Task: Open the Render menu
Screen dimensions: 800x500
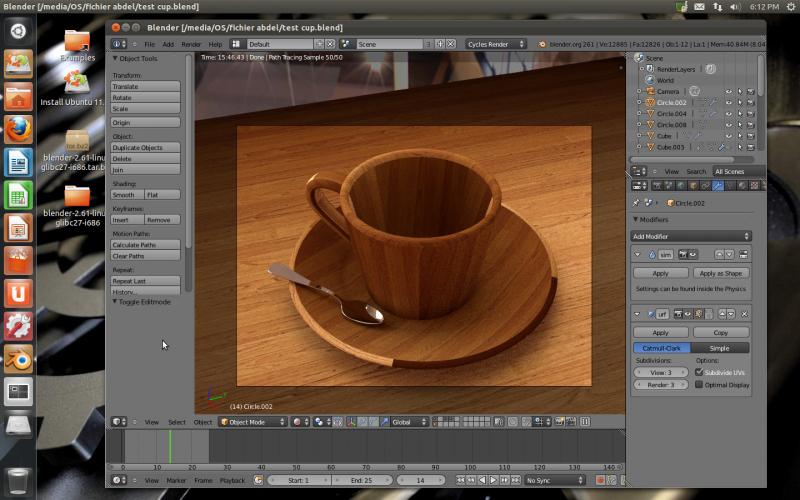Action: [x=190, y=44]
